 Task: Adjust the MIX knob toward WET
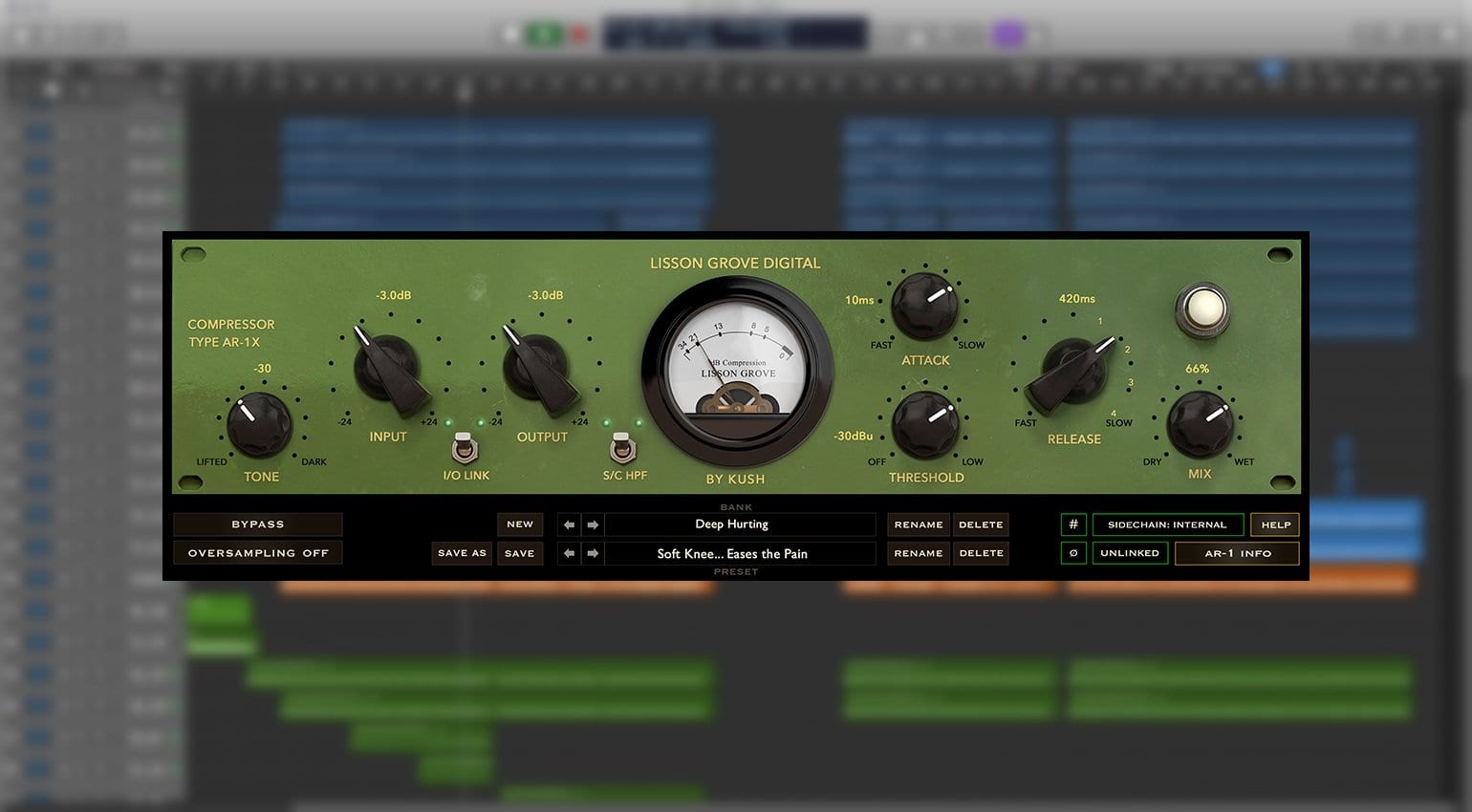pyautogui.click(x=1201, y=420)
